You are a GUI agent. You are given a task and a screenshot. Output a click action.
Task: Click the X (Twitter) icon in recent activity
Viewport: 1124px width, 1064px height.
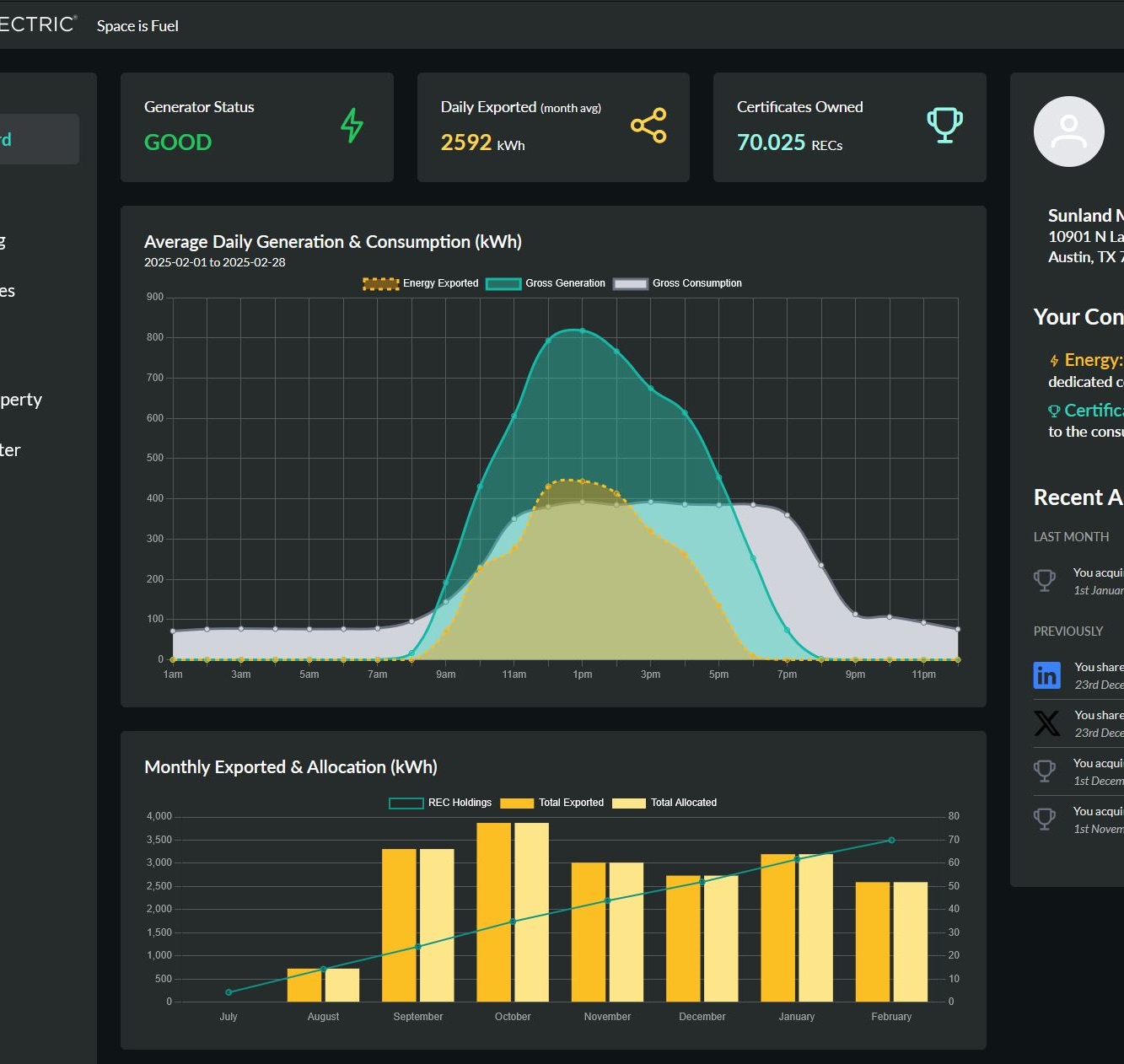1046,723
